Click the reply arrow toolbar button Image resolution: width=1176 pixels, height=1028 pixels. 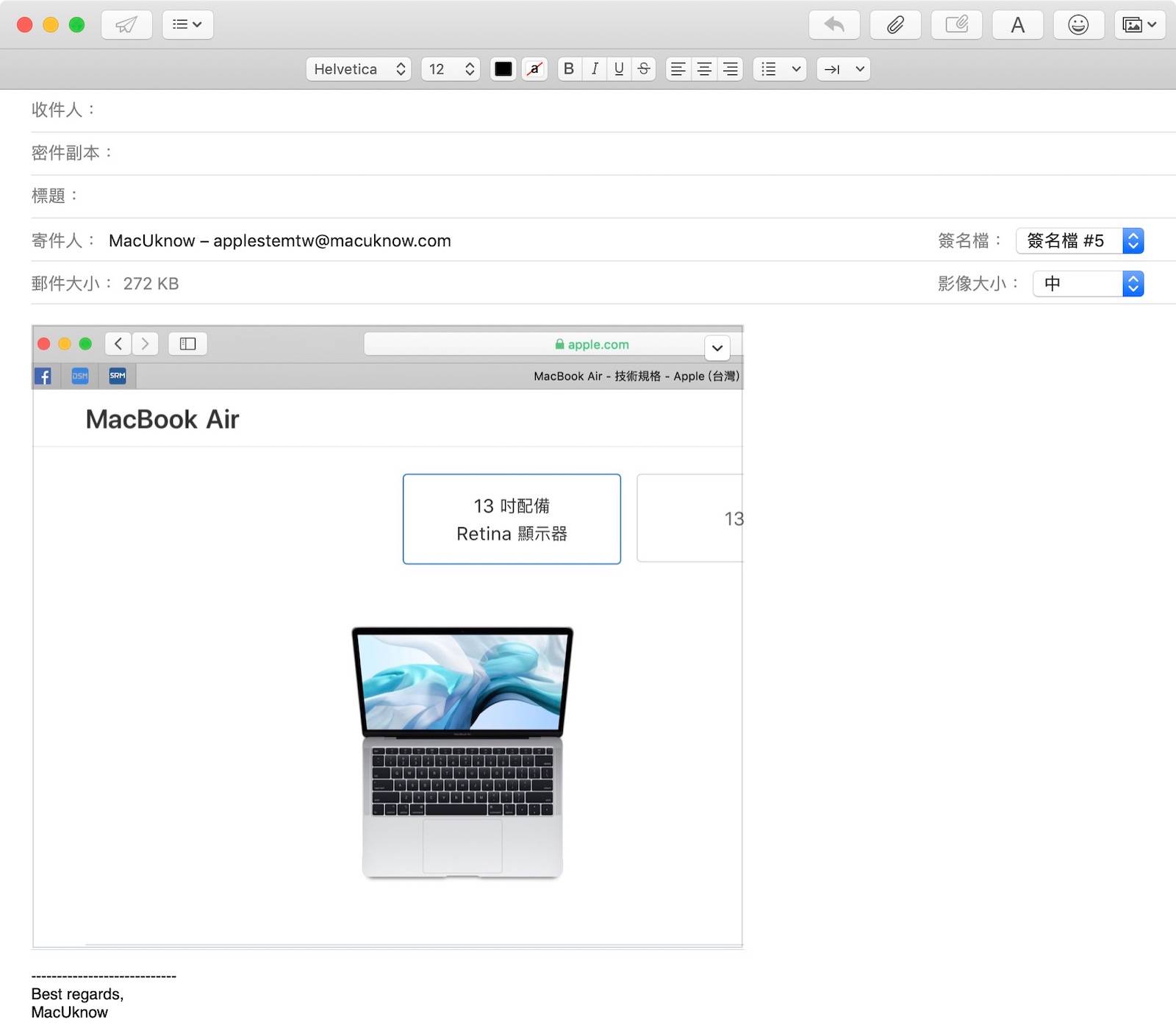coord(834,25)
